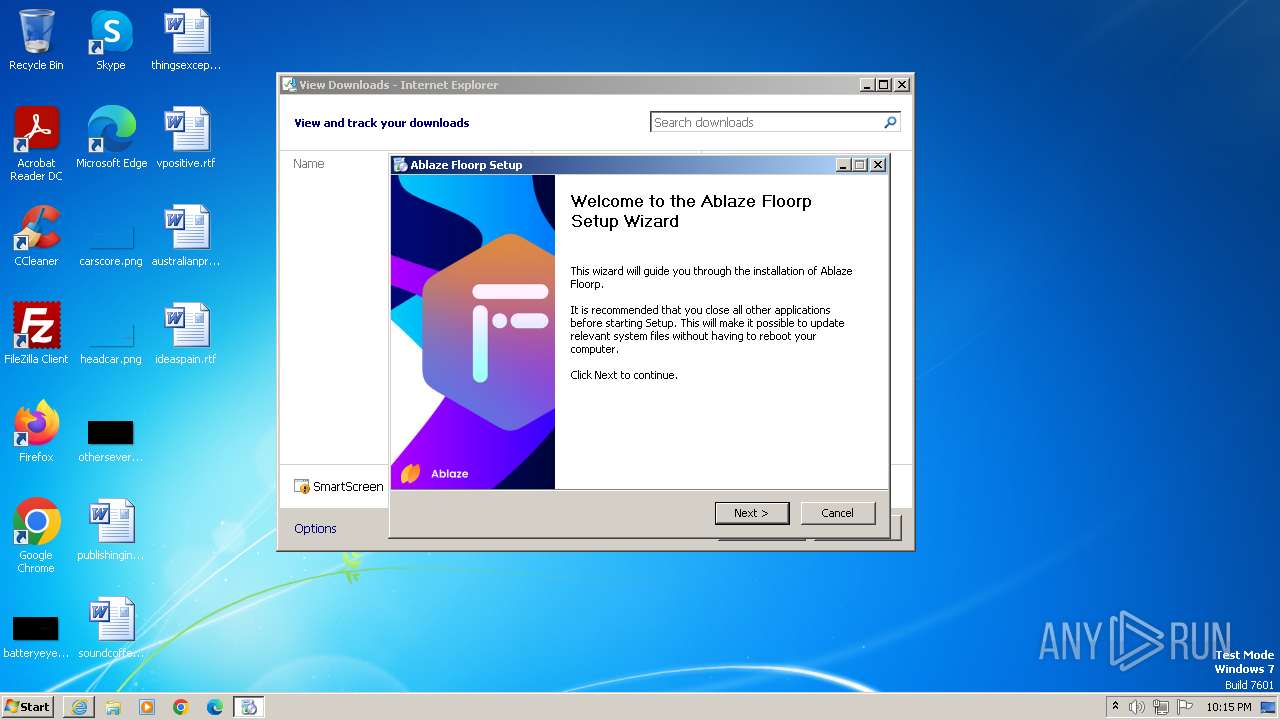Screen dimensions: 1280x720
Task: Click the volume speaker tray icon
Action: pos(1137,707)
